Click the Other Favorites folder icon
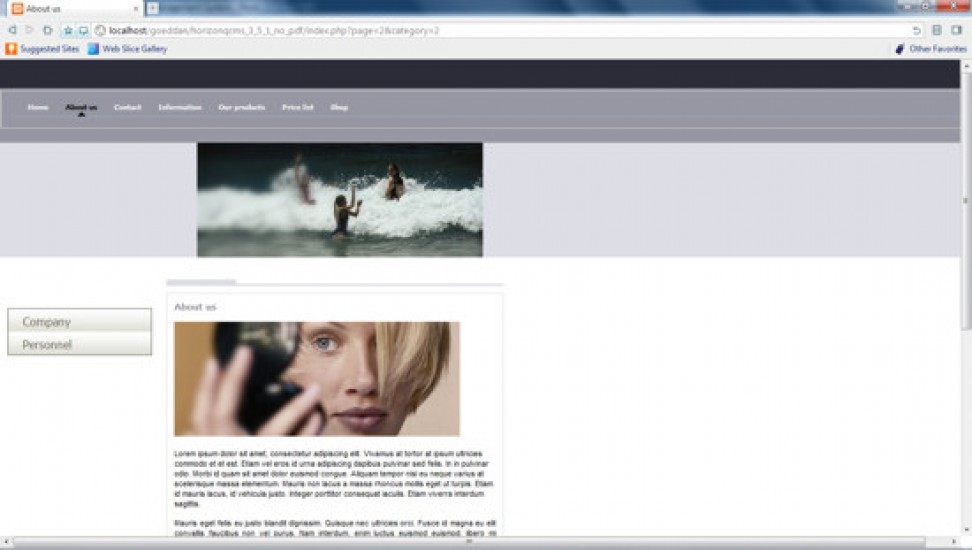The height and width of the screenshot is (550, 972). click(900, 49)
